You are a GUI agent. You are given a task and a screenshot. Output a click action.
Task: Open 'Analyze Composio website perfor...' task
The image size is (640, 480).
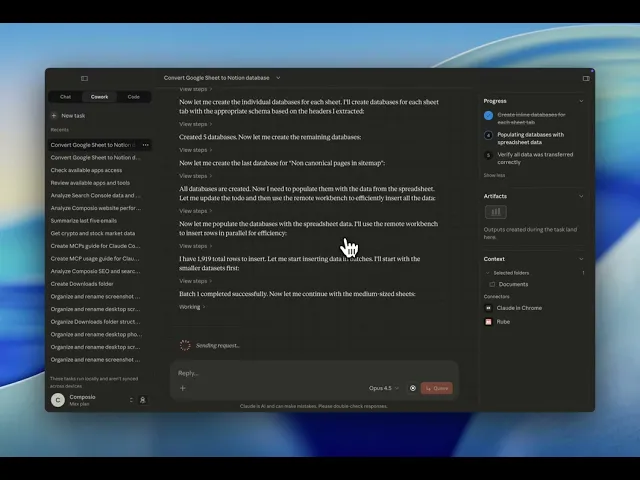pos(96,208)
